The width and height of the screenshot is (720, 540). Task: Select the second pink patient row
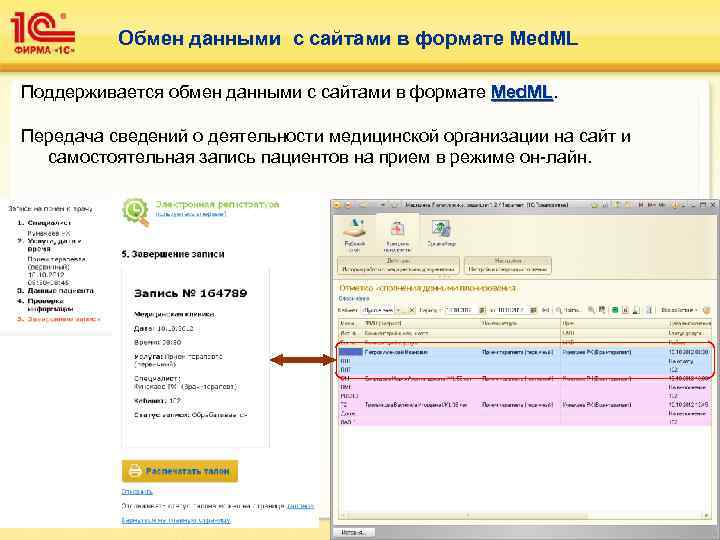click(524, 413)
